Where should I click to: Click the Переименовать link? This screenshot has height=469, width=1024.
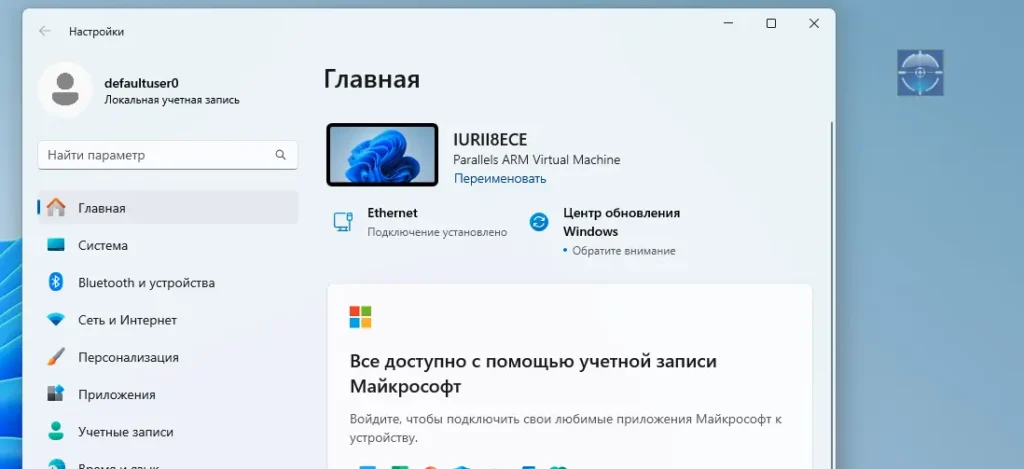click(x=500, y=178)
